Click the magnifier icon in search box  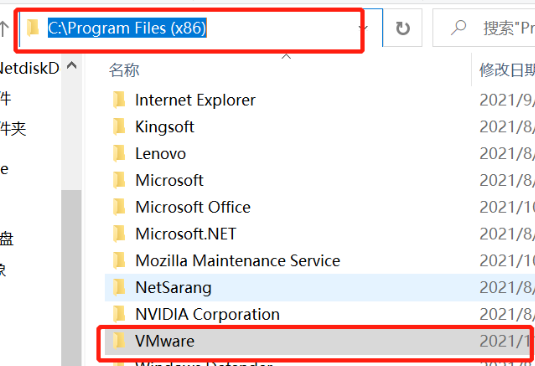(x=458, y=28)
